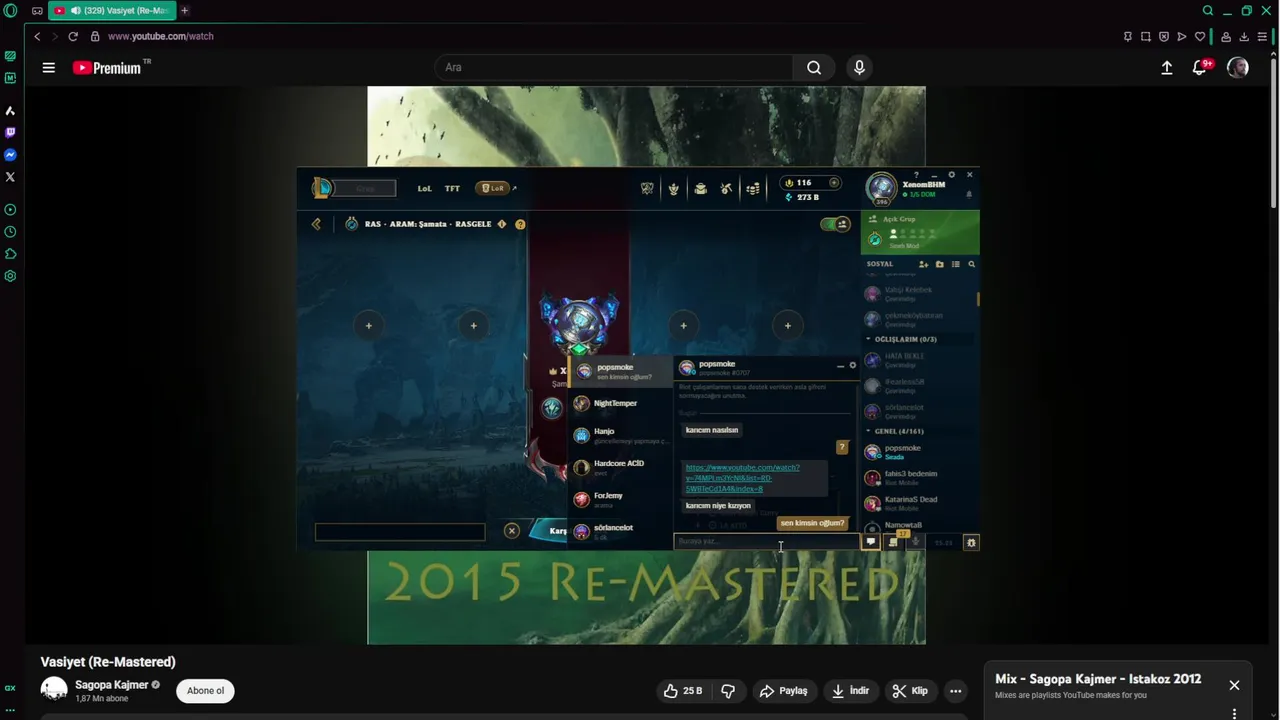Select Hardcore ACID conversation in chat list
The width and height of the screenshot is (1280, 720).
621,467
